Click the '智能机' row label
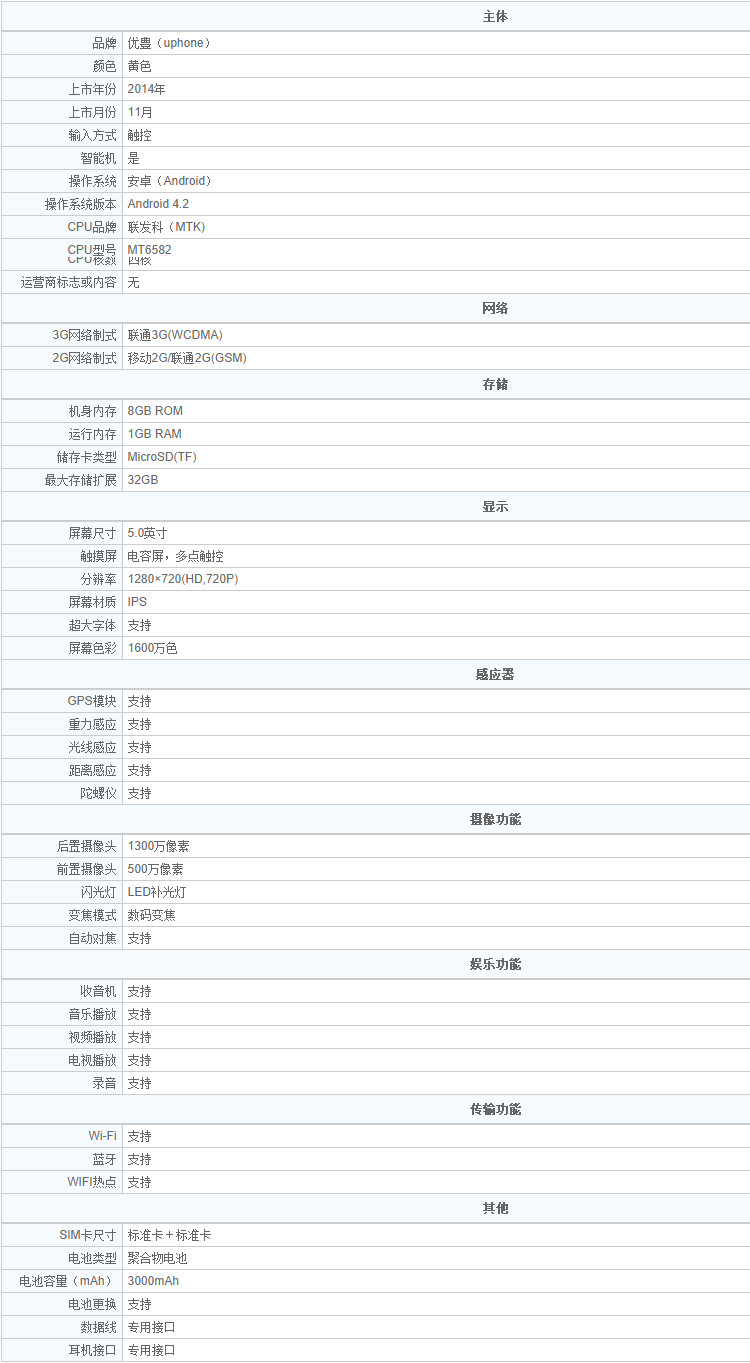The image size is (750, 1363). (x=98, y=158)
